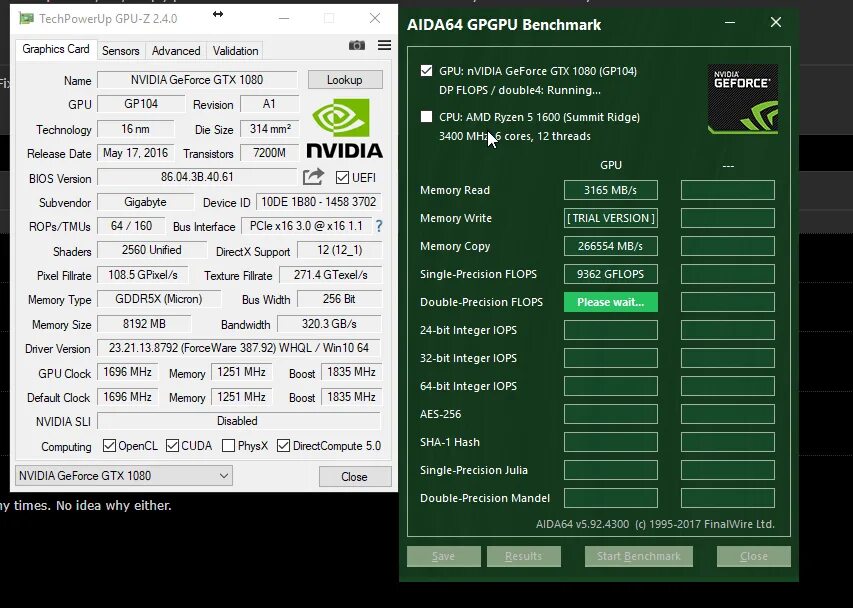
Task: Click the Bandwidth 320.3 GB/s field
Action: tap(329, 324)
